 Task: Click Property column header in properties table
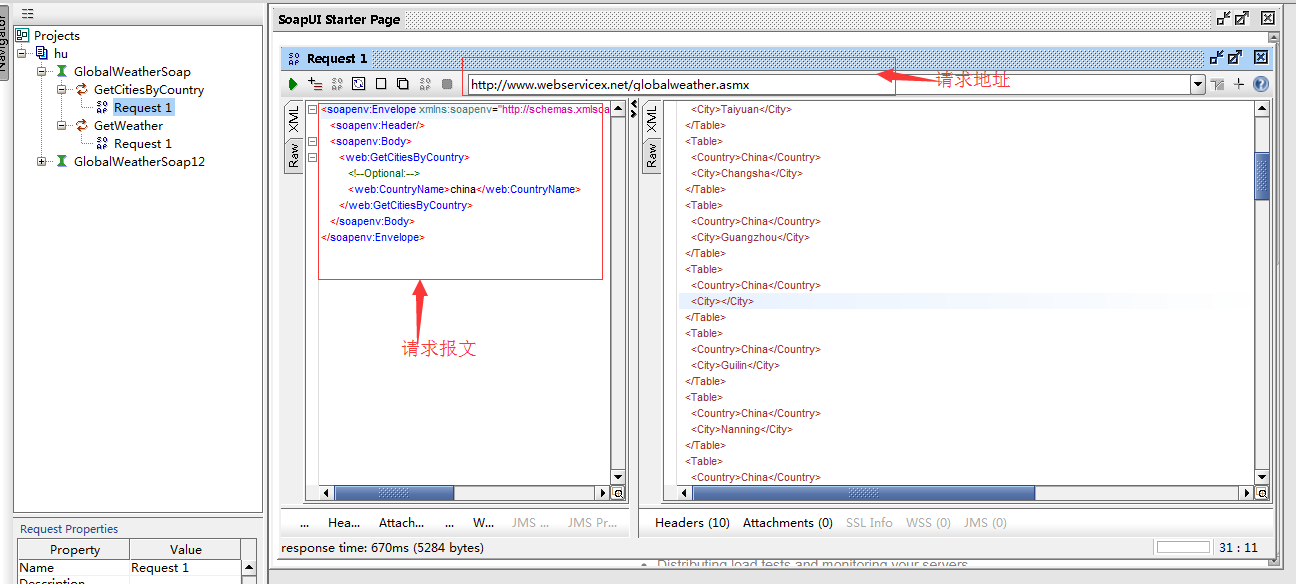coord(74,549)
